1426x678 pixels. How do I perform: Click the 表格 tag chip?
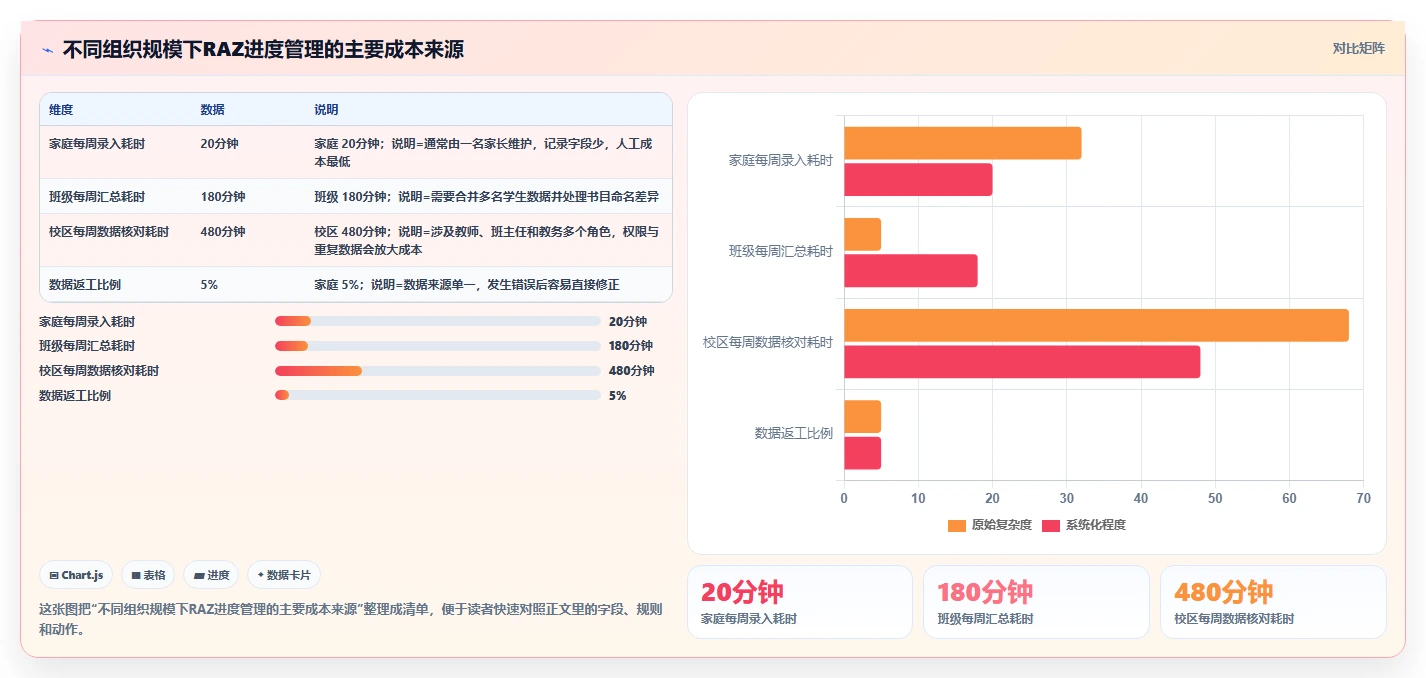[x=148, y=575]
